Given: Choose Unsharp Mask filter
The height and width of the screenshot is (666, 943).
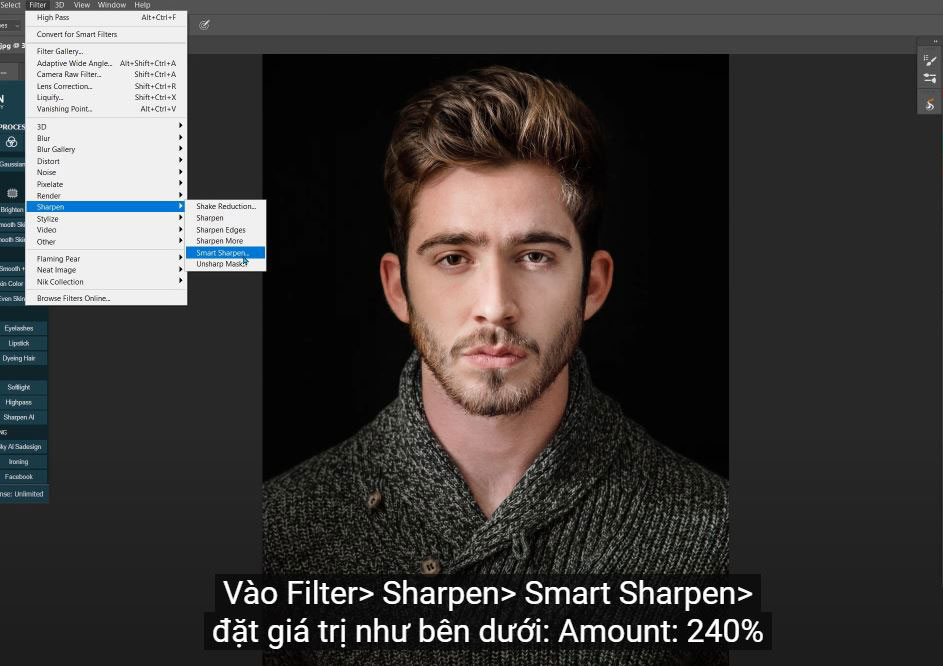Looking at the screenshot, I should tap(221, 265).
